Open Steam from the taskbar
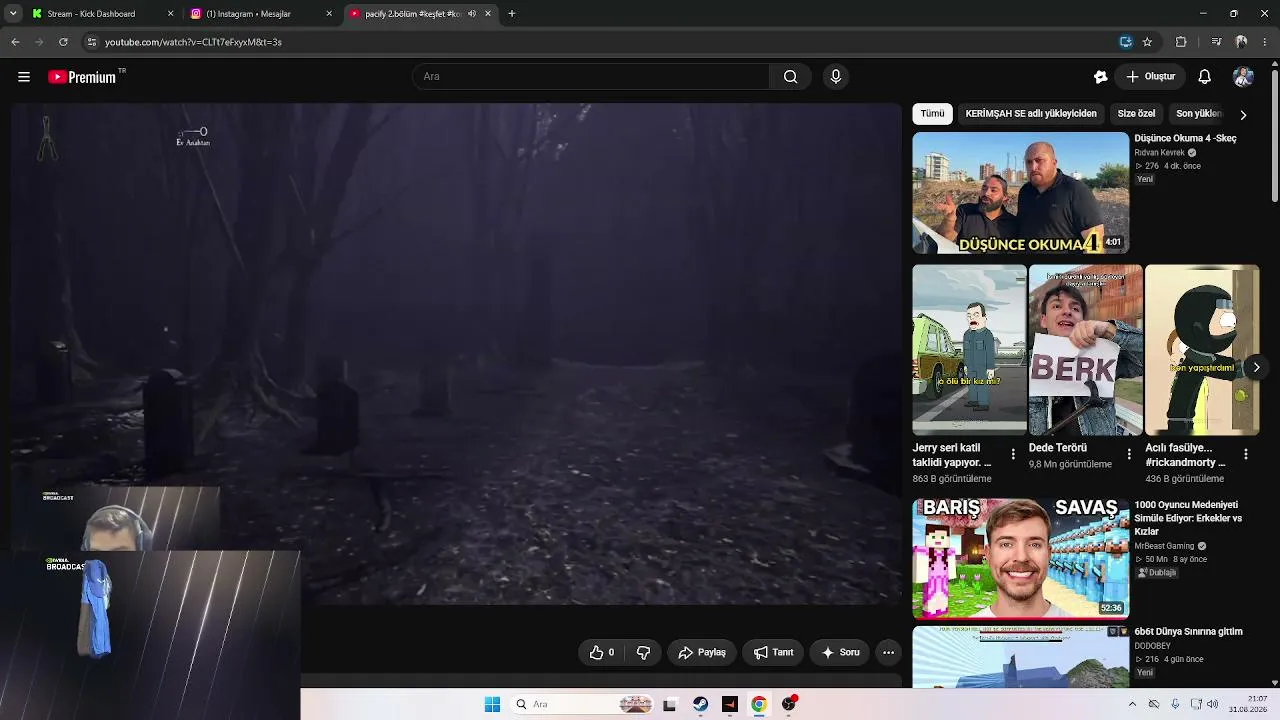This screenshot has width=1280, height=720. pyautogui.click(x=700, y=704)
